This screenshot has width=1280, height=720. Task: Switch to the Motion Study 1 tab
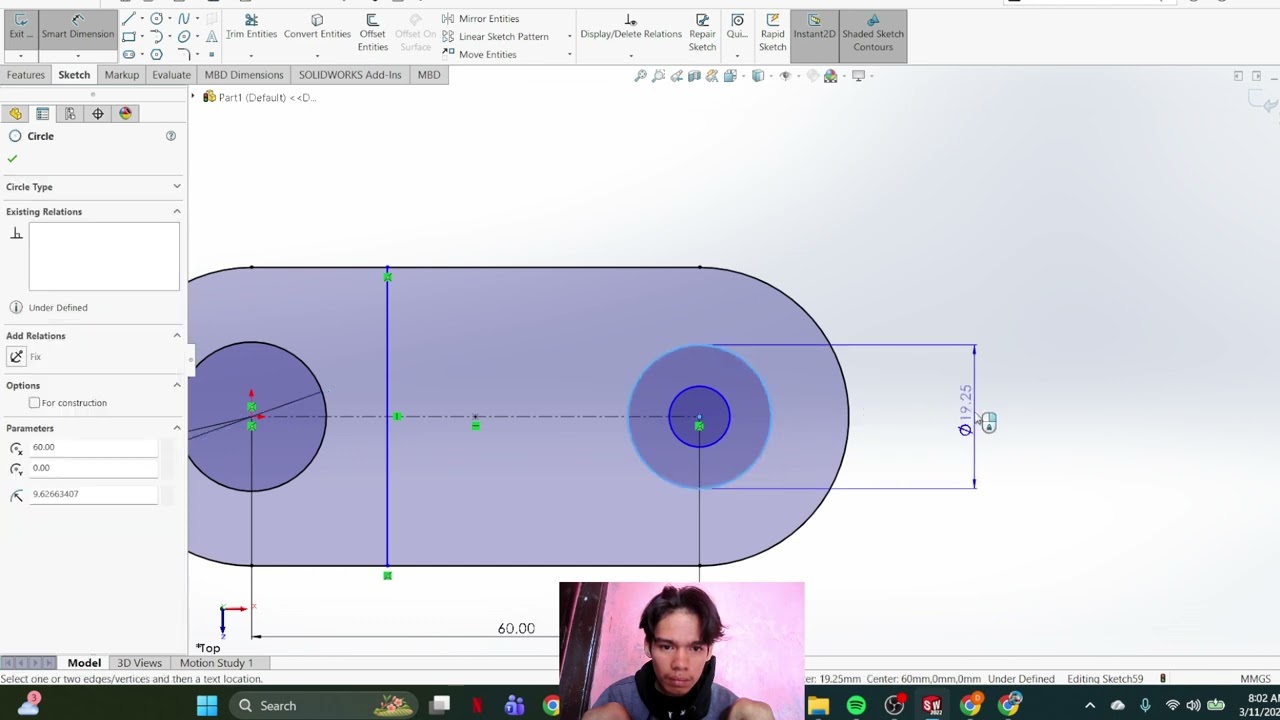(x=216, y=663)
